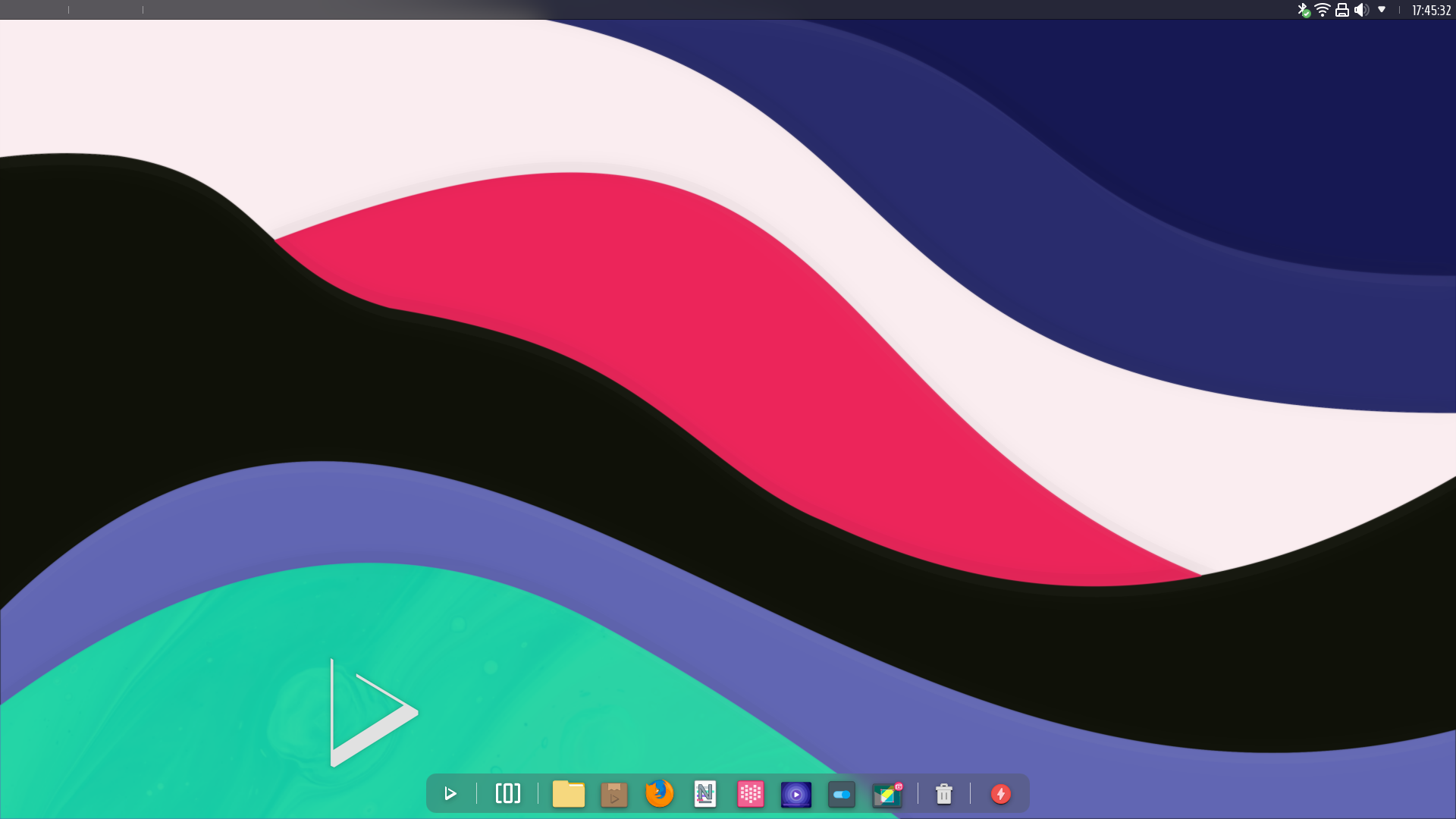Click the volume icon to adjust audio level
1456x819 pixels.
(1363, 10)
